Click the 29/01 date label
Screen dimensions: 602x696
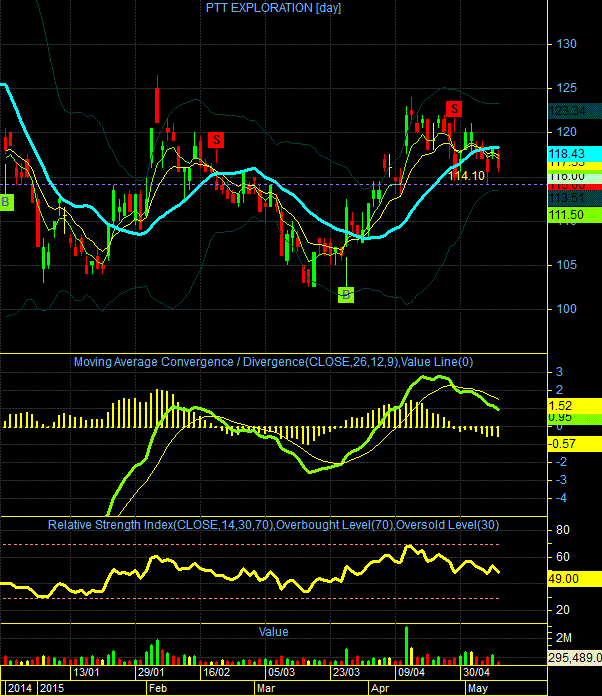(151, 672)
